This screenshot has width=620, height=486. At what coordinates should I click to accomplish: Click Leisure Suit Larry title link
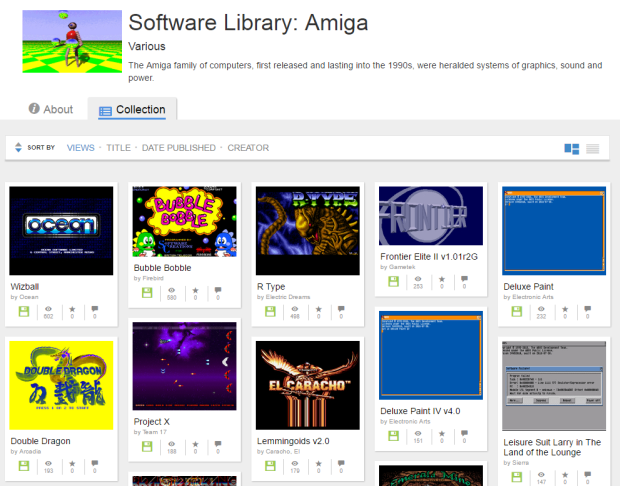point(552,447)
